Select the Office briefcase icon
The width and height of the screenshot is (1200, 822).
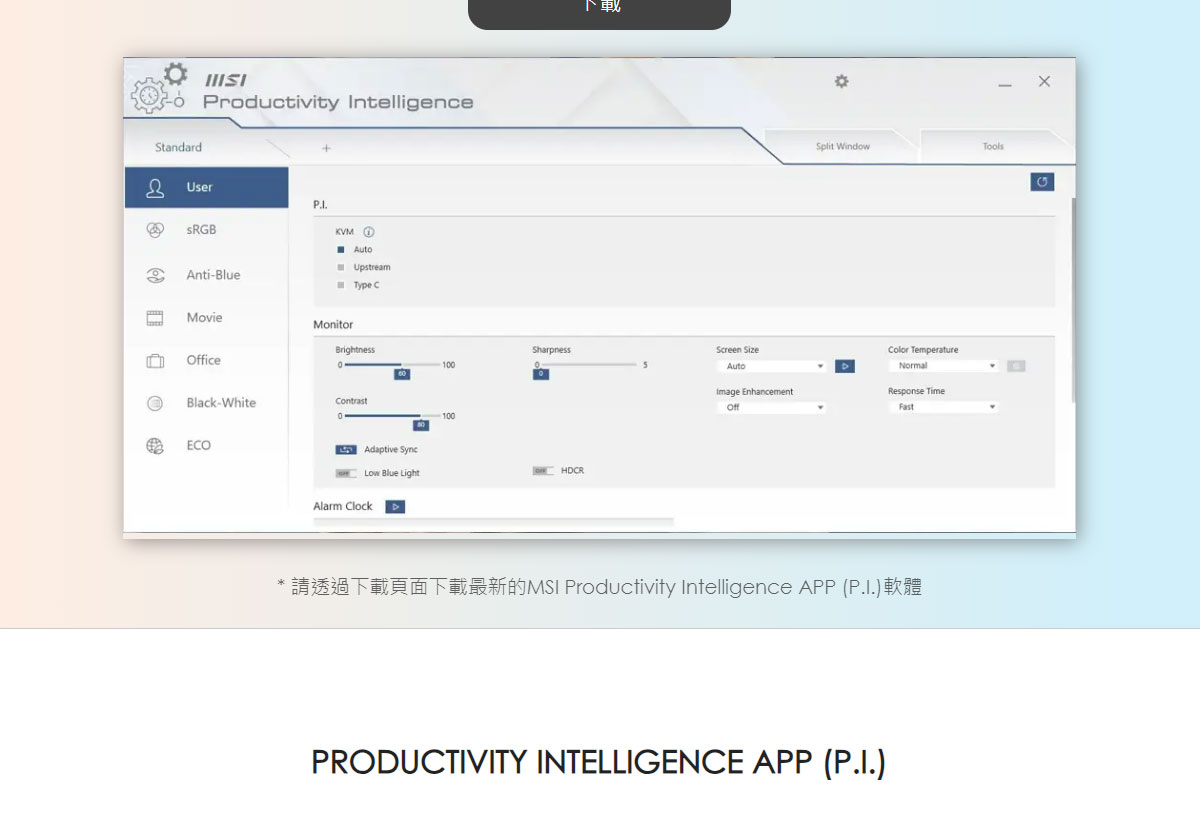click(155, 361)
